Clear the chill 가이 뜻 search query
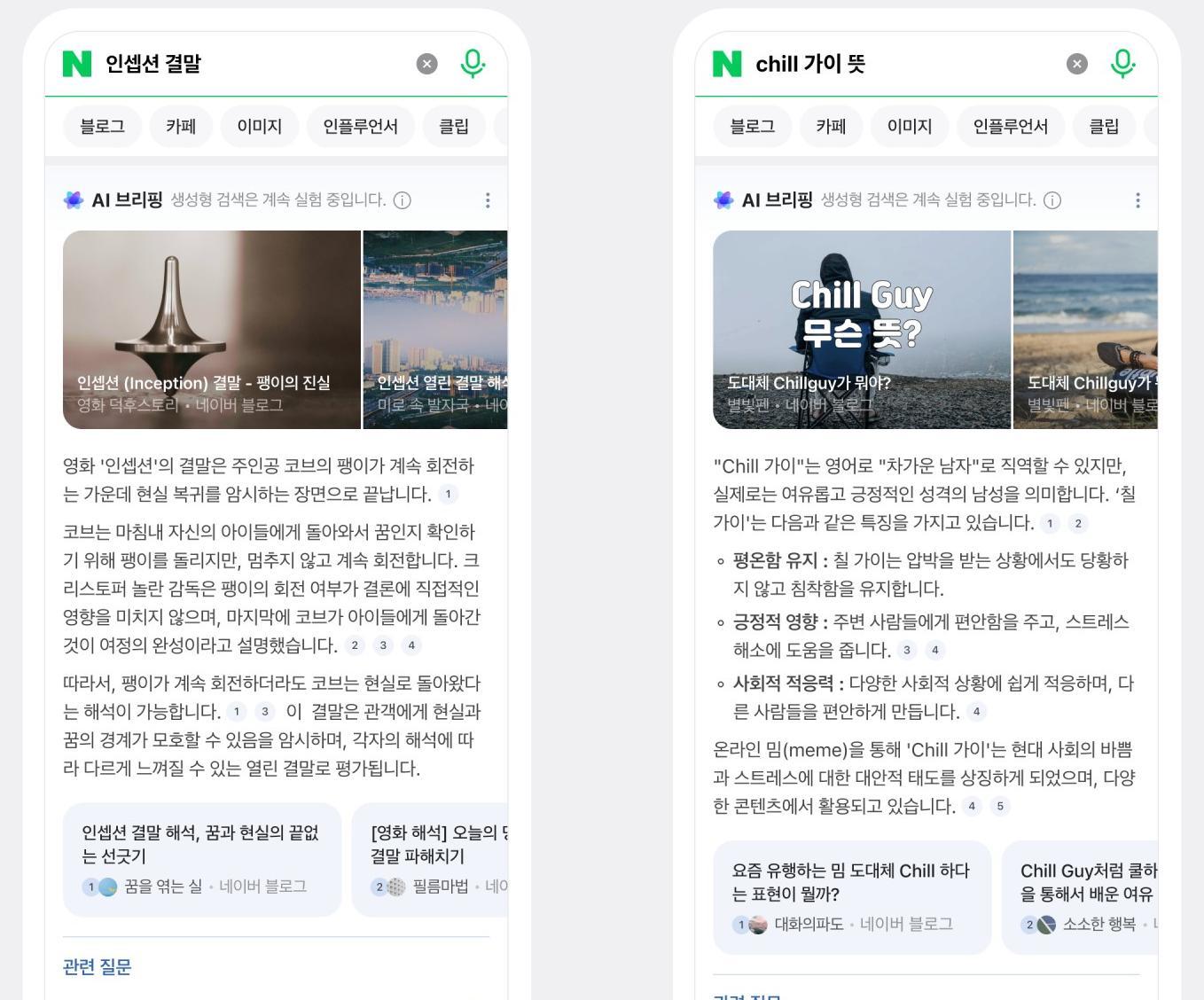This screenshot has height=1000, width=1204. pos(1077,64)
